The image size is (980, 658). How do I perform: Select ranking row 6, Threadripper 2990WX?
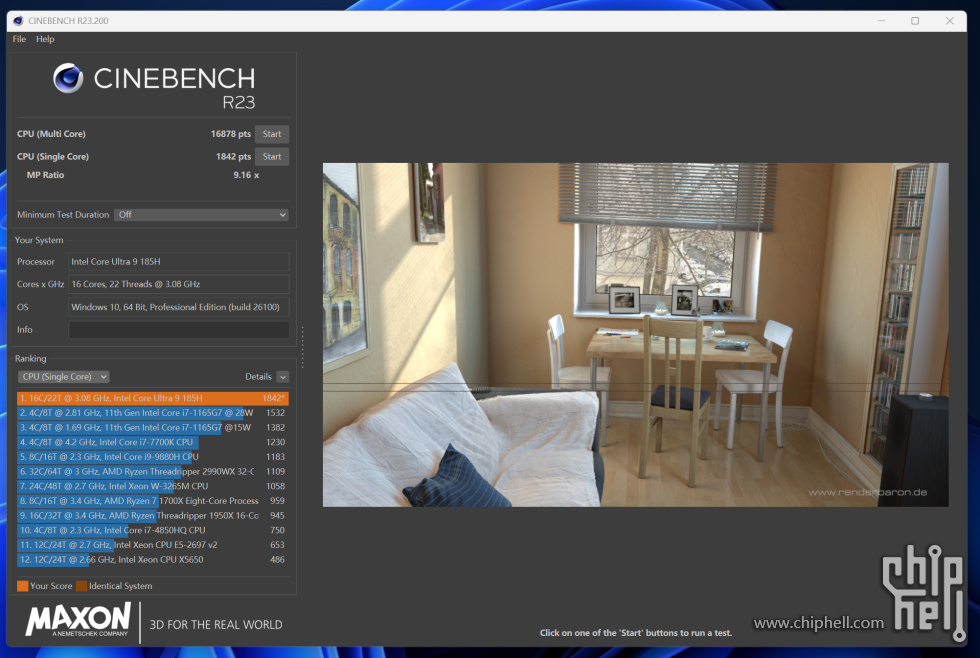[152, 472]
